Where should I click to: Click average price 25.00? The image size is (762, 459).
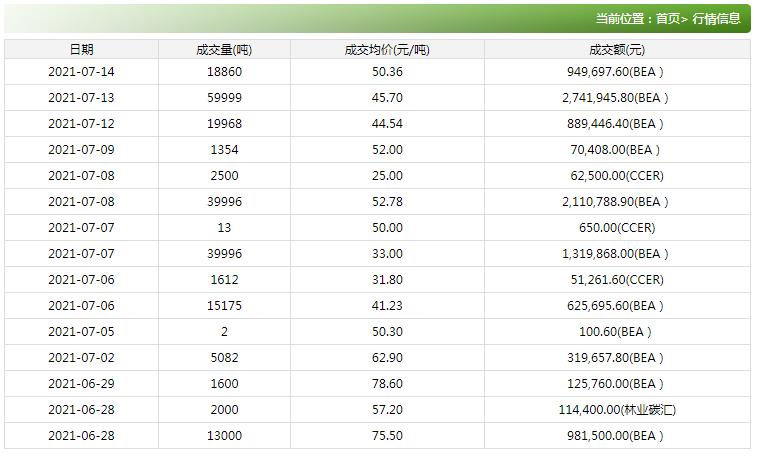[x=387, y=176]
